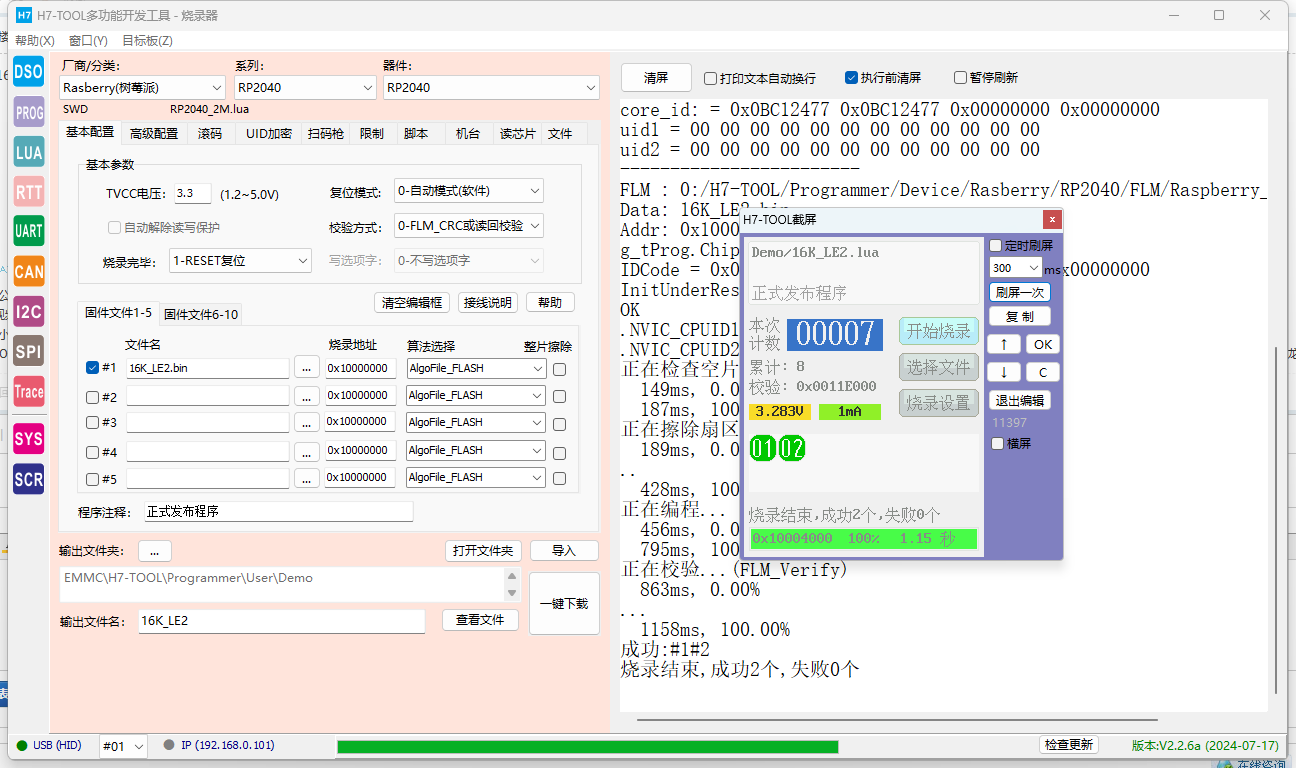
Task: Click the TVCC电压 3.3 input field
Action: [x=192, y=194]
